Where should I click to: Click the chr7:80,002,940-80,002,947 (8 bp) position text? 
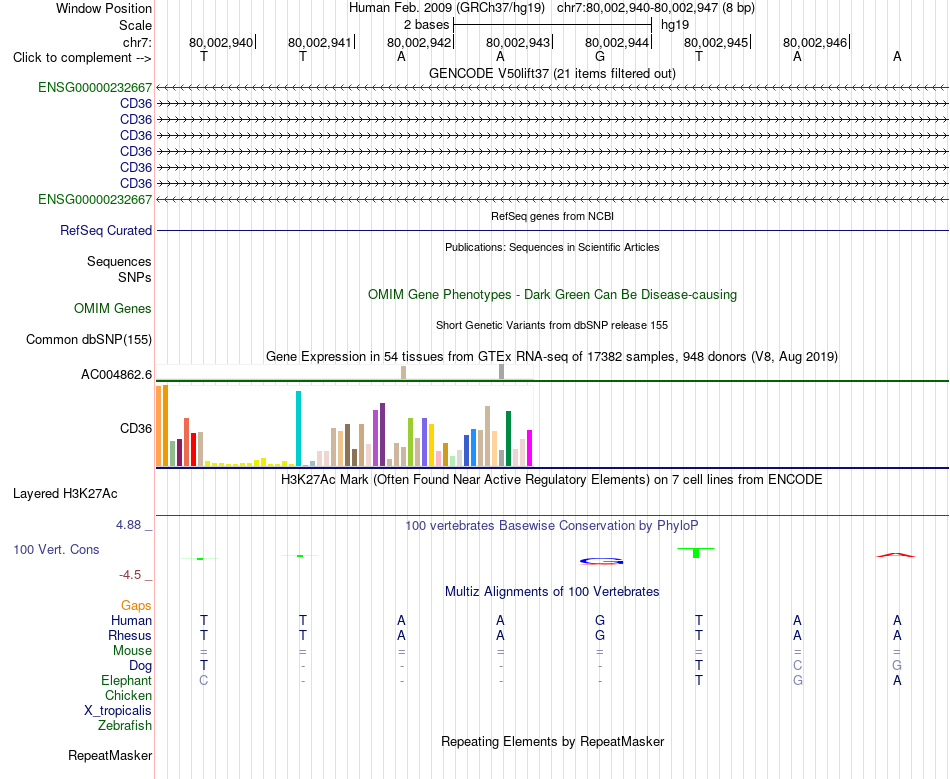656,8
